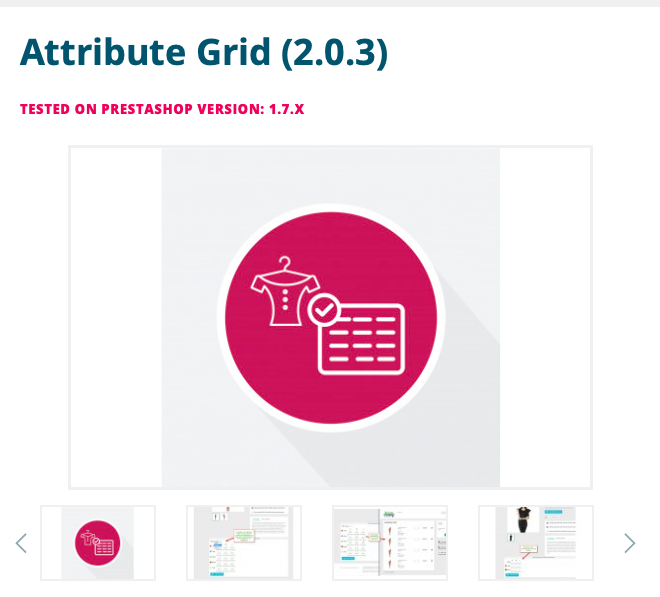Image resolution: width=660 pixels, height=597 pixels.
Task: Select the second screenshot thumbnail
Action: click(x=244, y=543)
